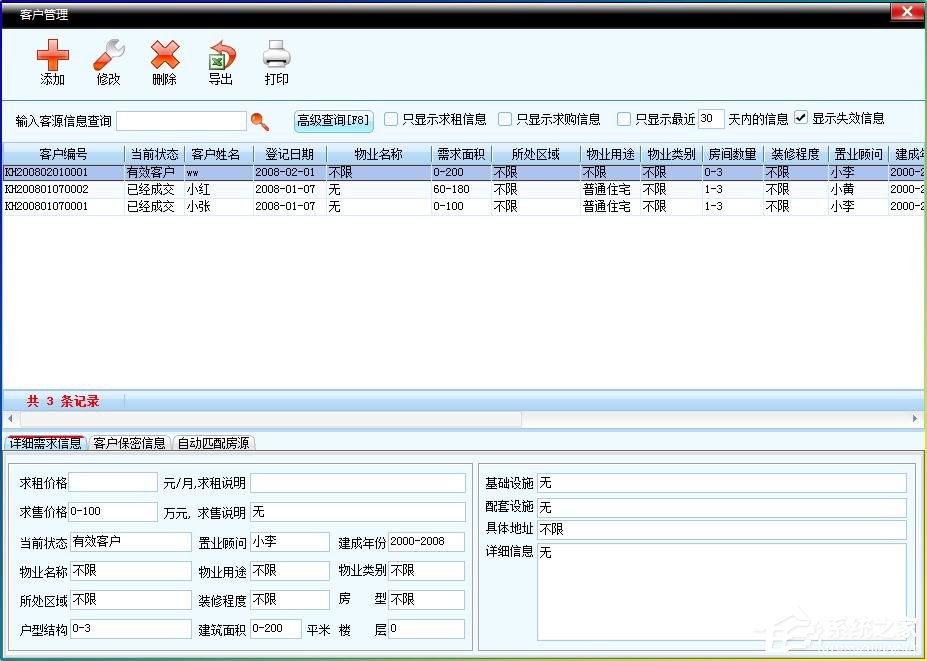
Task: Click the 导出 (Export) Excel icon
Action: [220, 56]
